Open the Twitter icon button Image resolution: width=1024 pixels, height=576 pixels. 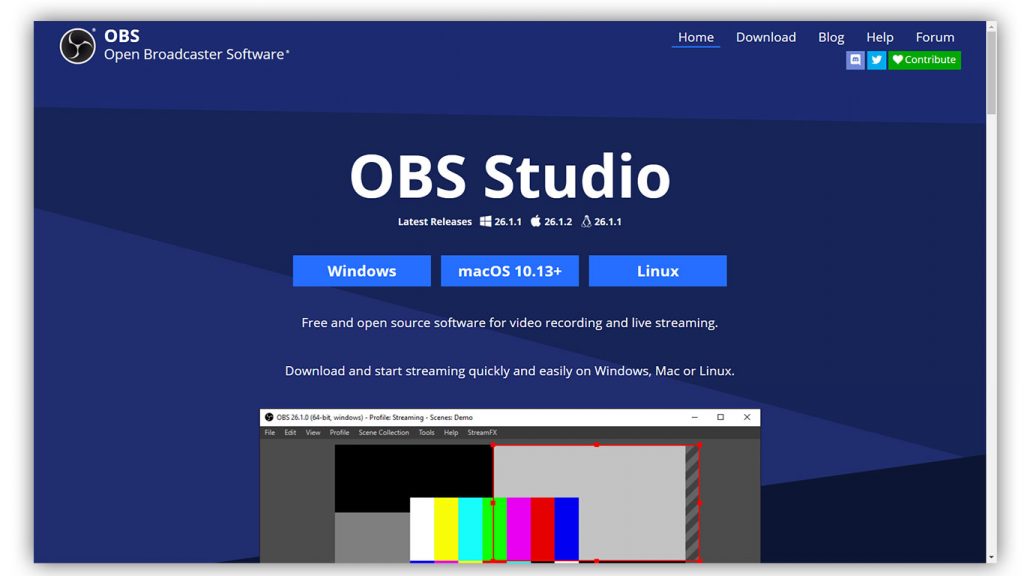[x=876, y=60]
